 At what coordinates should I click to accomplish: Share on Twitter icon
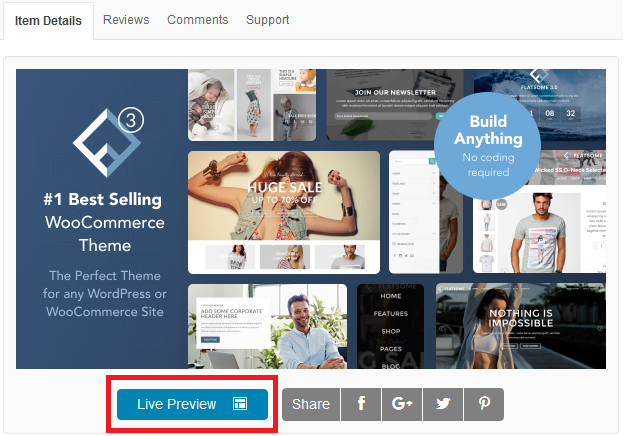tap(443, 404)
